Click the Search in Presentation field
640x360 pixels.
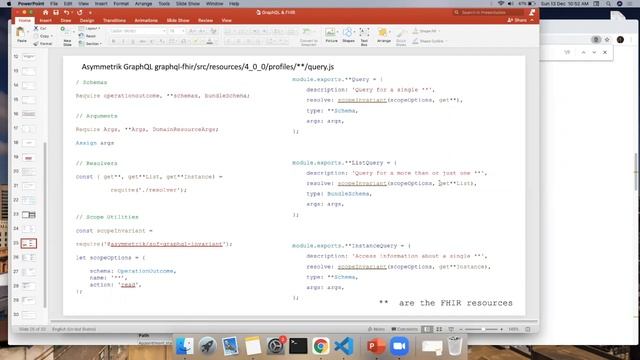pyautogui.click(x=489, y=13)
